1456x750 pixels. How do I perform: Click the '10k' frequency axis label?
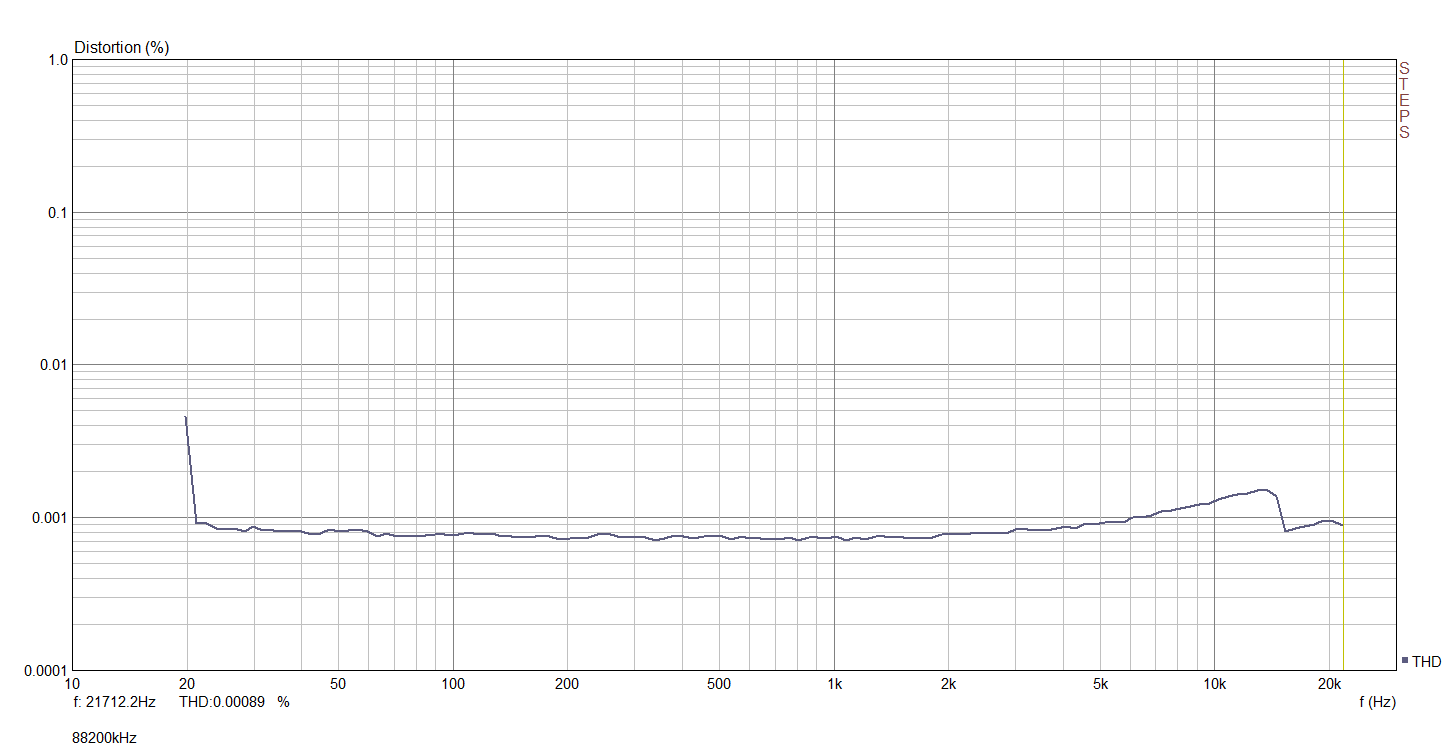pyautogui.click(x=1214, y=684)
